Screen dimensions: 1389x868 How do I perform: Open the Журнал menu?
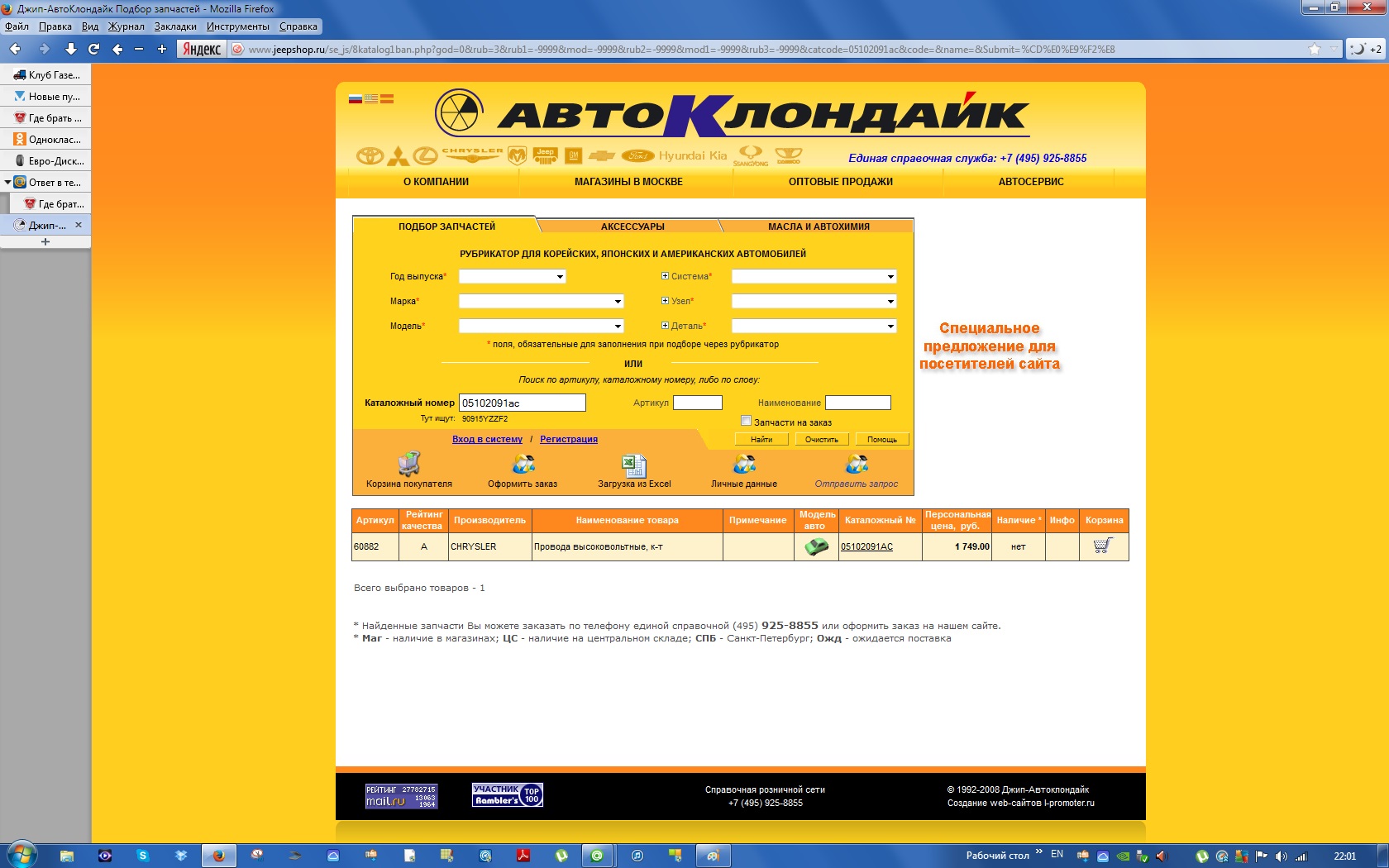coord(126,26)
